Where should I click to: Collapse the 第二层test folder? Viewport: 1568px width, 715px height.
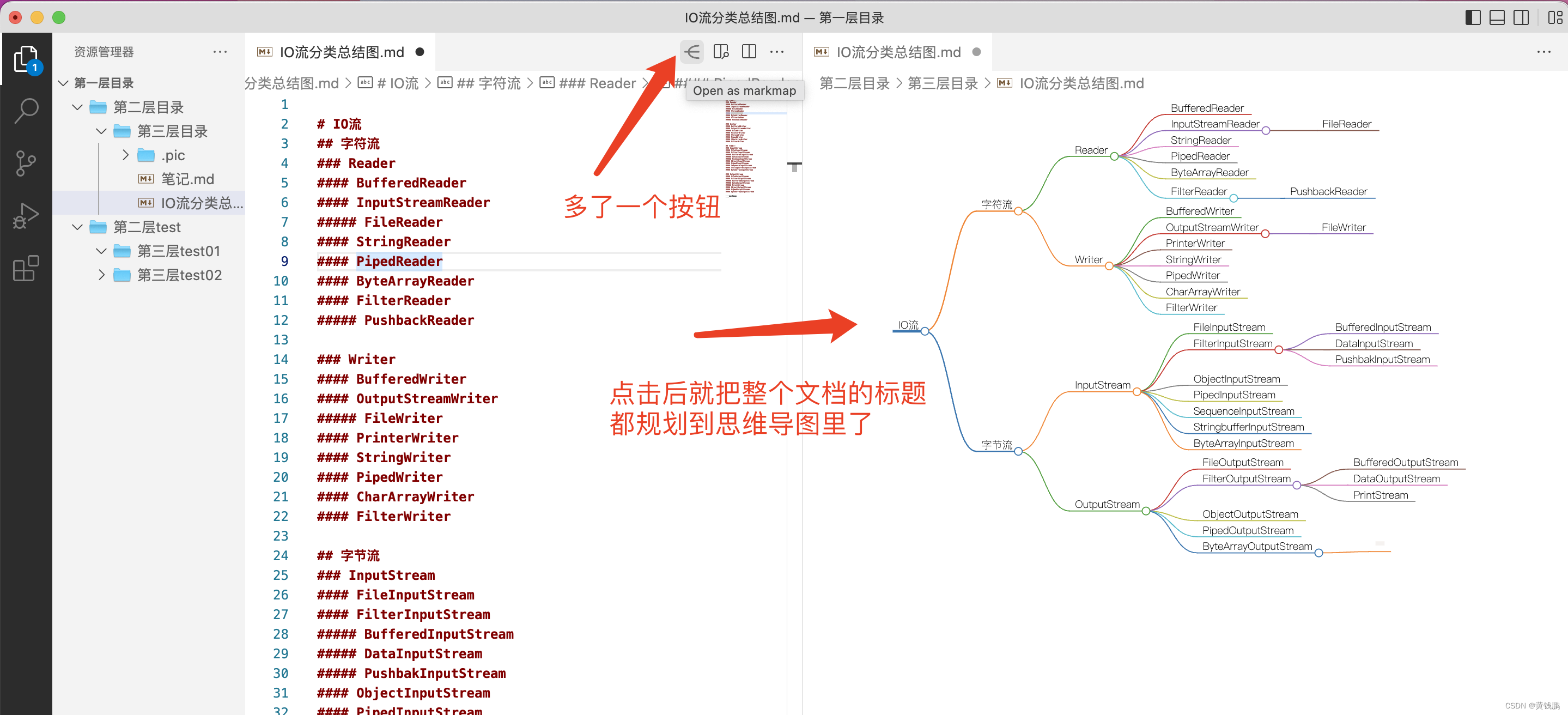[77, 227]
